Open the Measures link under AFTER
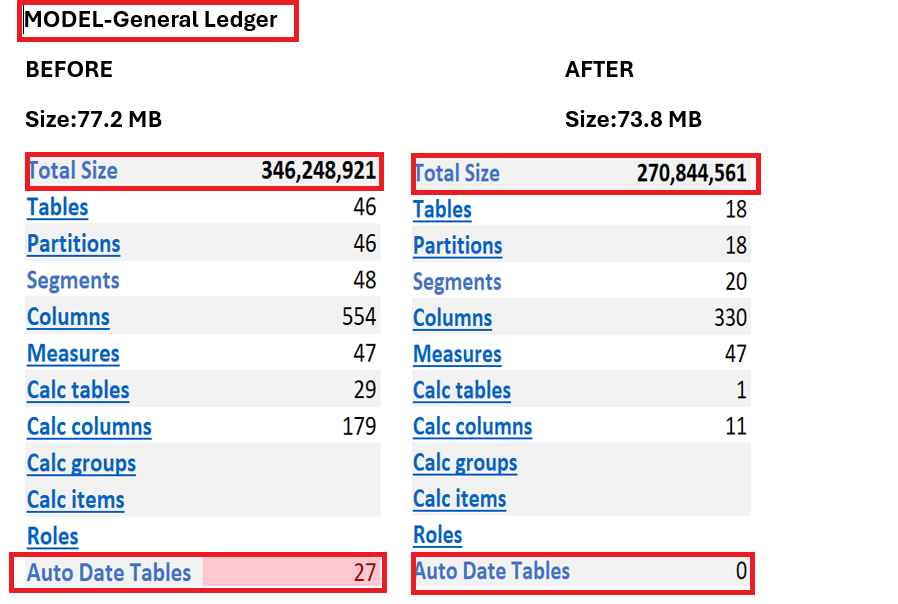Viewport: 898px width, 604px height. [457, 354]
